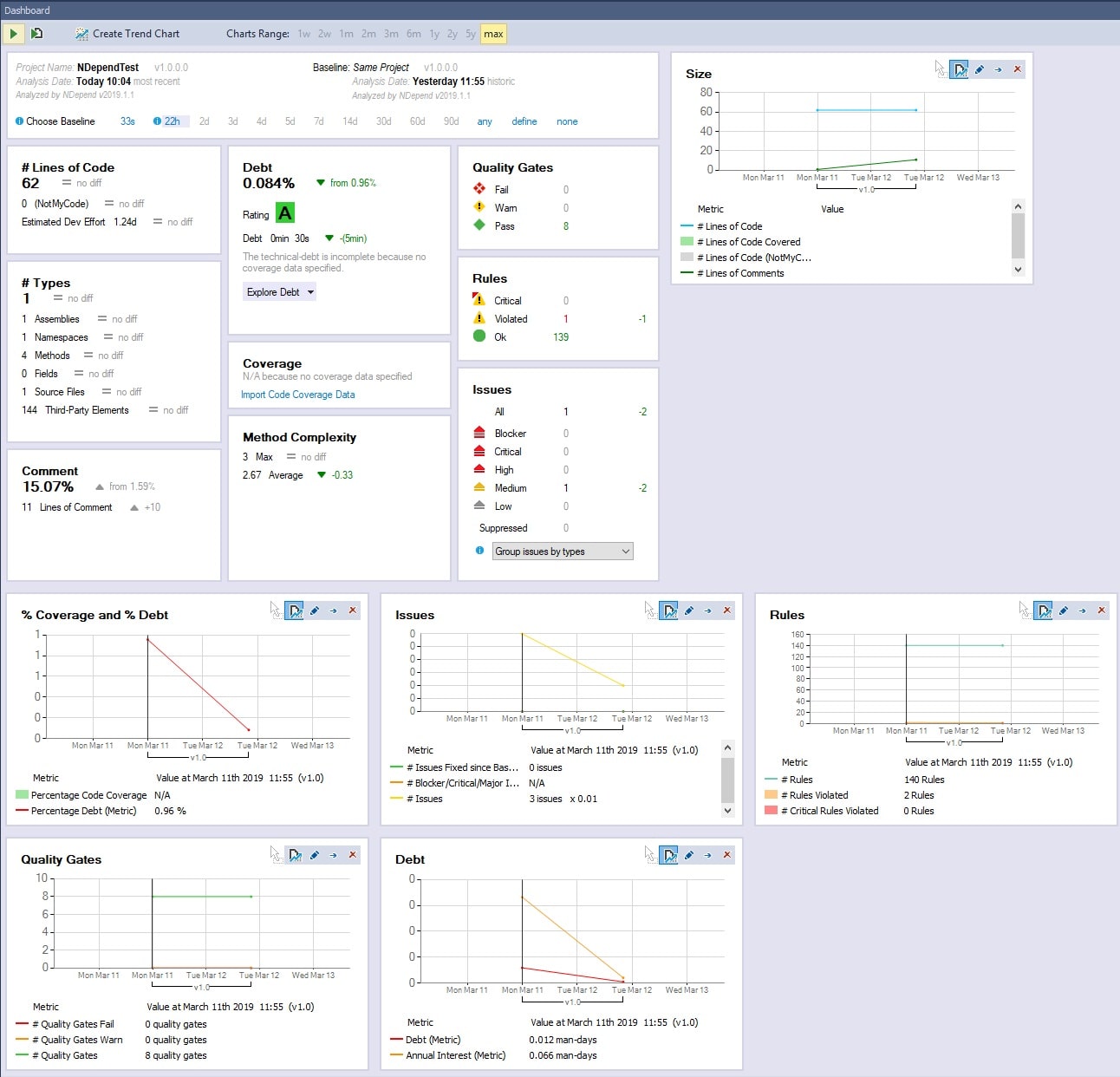1120x1077 pixels.
Task: Remove the Debt trend chart
Action: click(727, 855)
